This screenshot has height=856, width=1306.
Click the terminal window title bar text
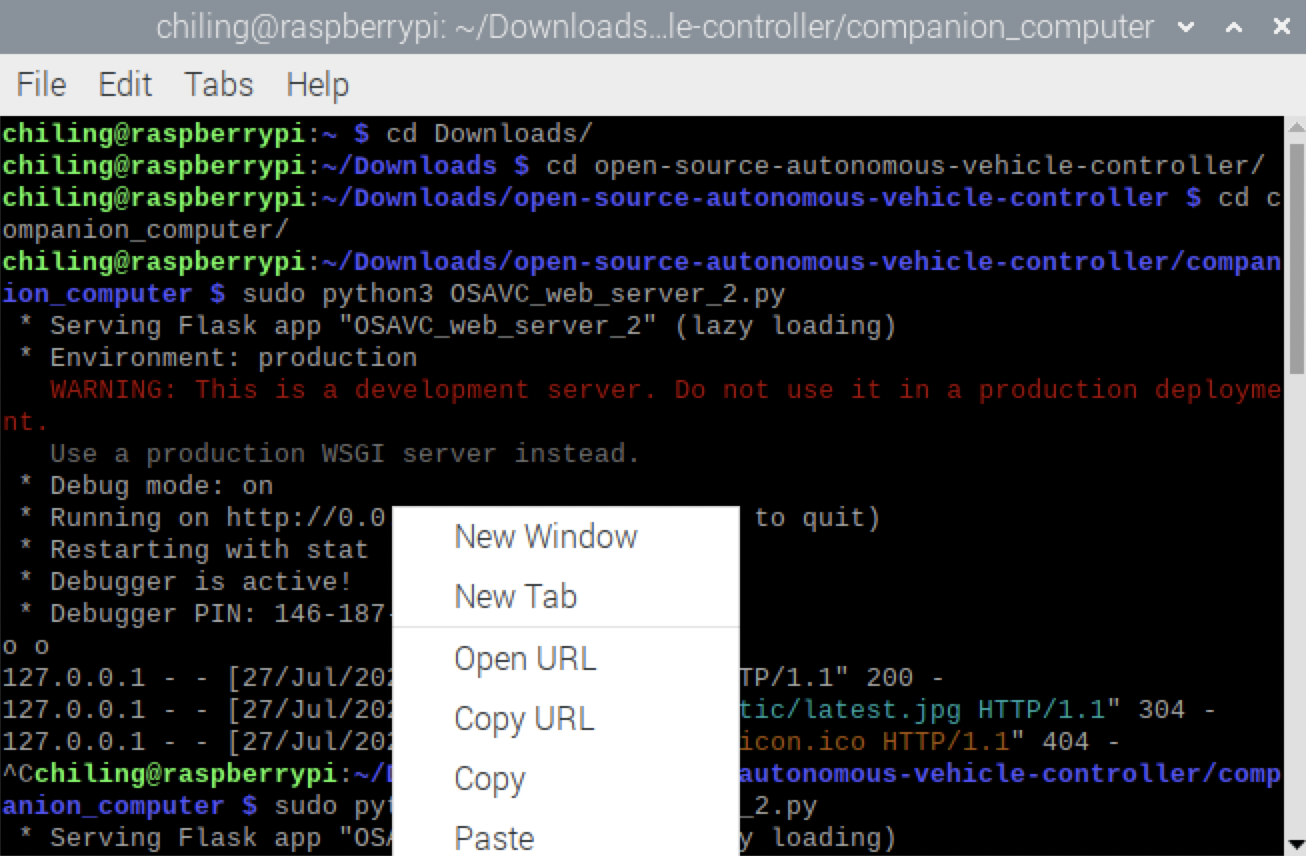point(655,27)
